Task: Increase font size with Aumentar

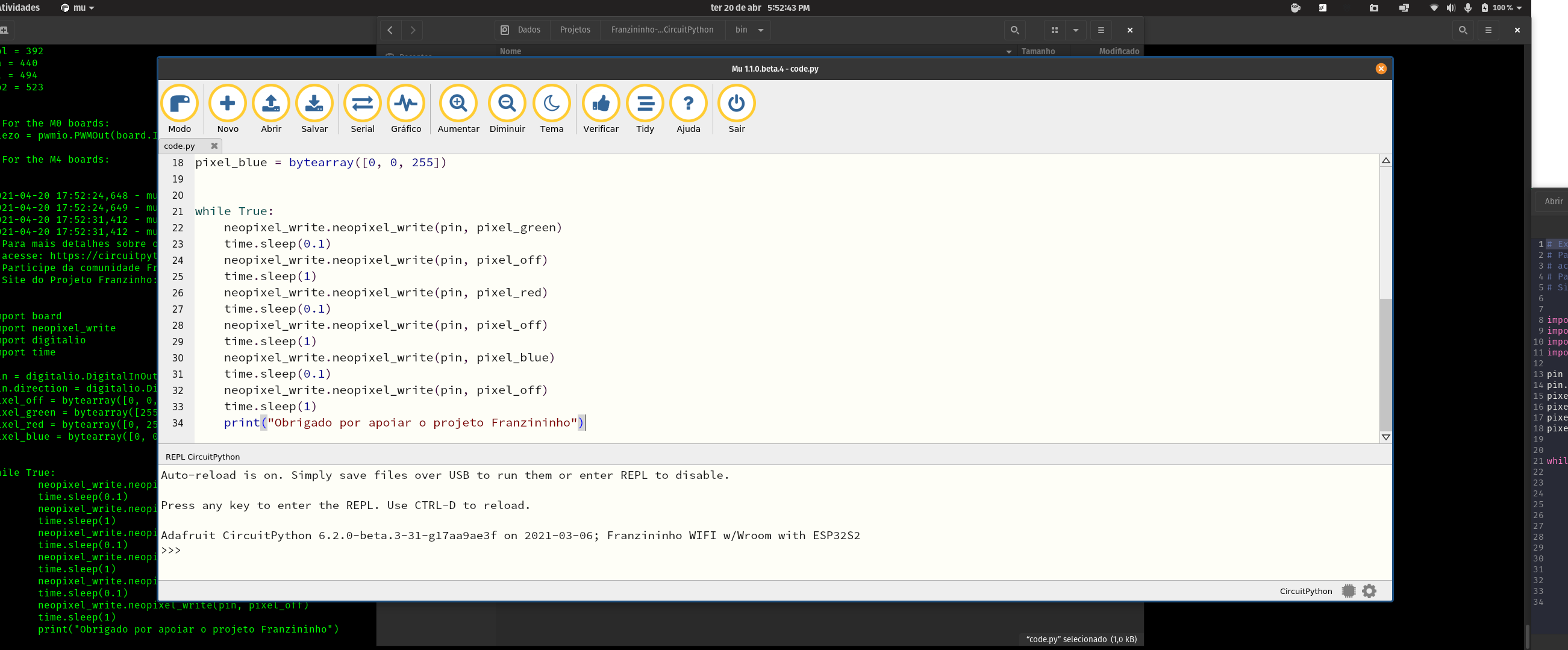Action: (458, 109)
